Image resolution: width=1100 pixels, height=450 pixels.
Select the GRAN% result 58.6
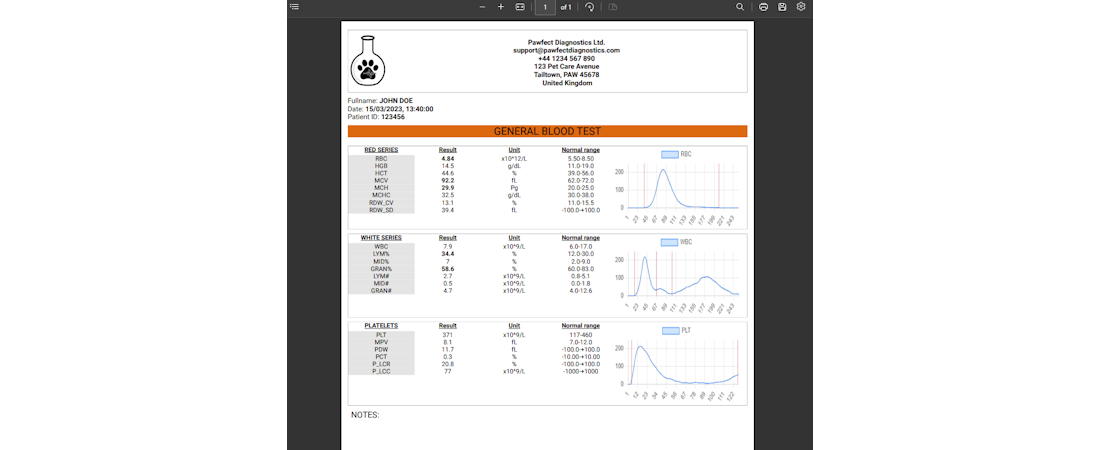tap(448, 269)
